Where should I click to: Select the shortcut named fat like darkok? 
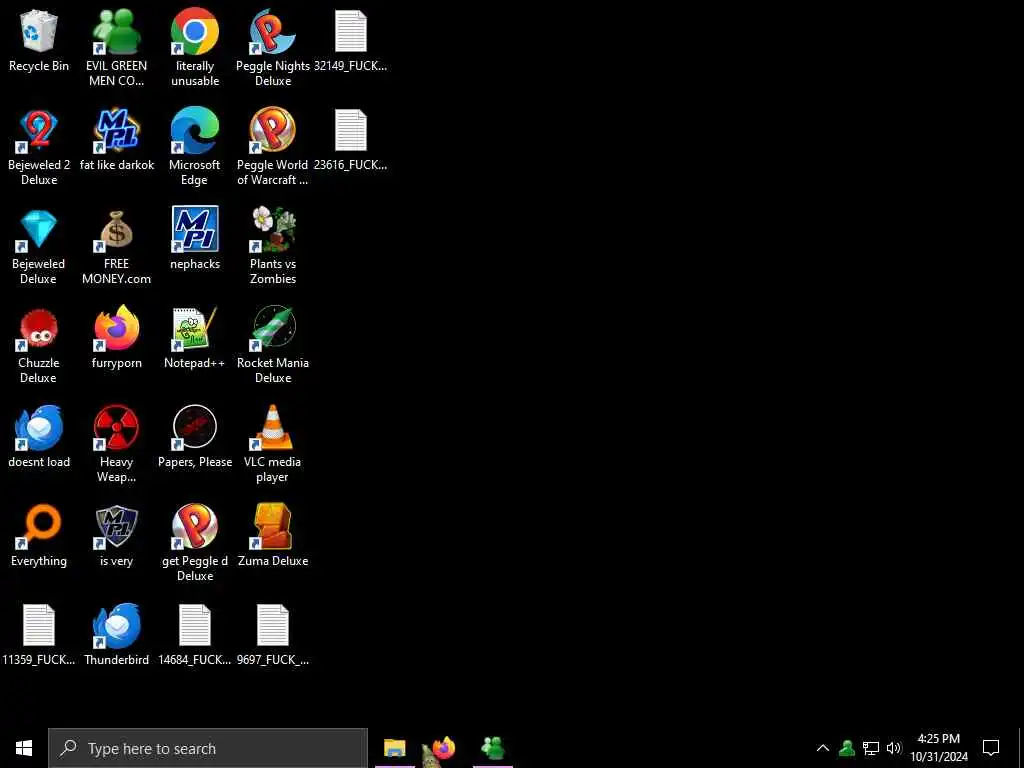coord(117,140)
